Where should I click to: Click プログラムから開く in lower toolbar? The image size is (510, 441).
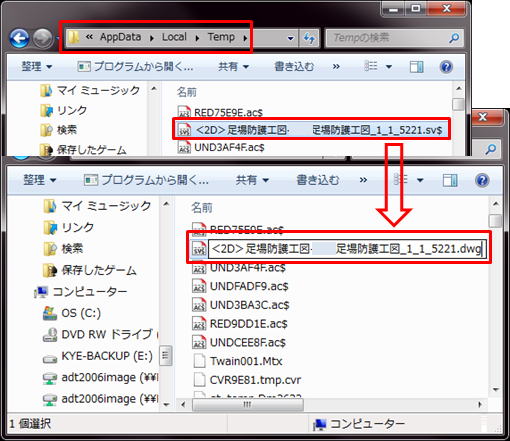[146, 180]
